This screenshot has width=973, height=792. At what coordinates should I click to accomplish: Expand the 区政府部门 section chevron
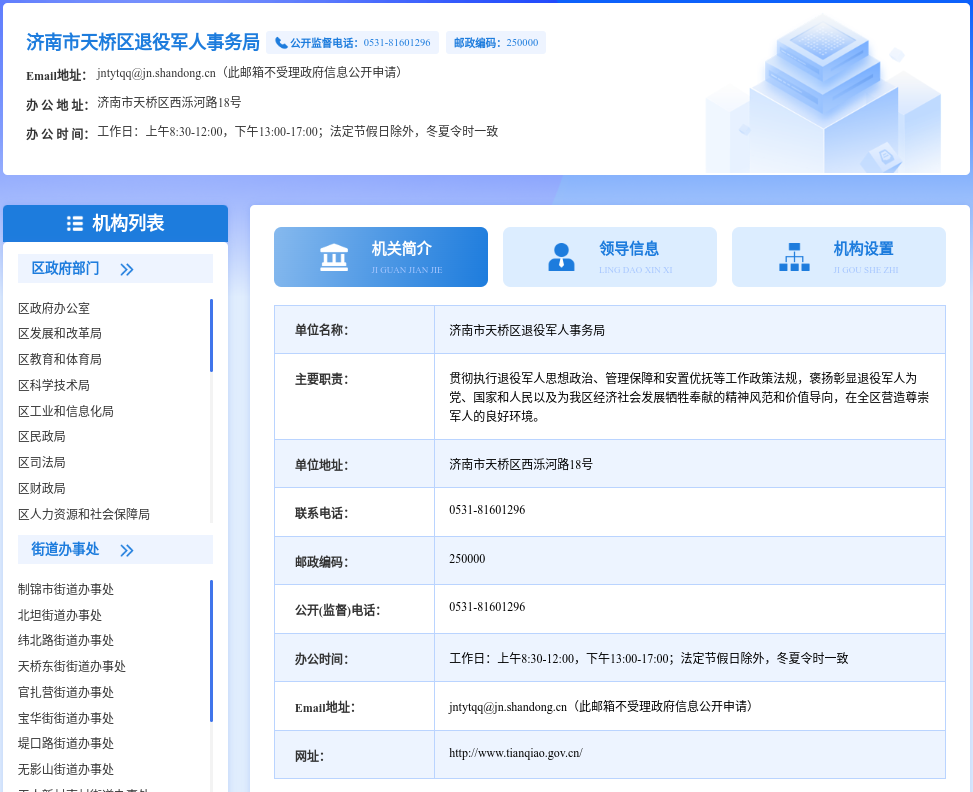click(x=127, y=269)
